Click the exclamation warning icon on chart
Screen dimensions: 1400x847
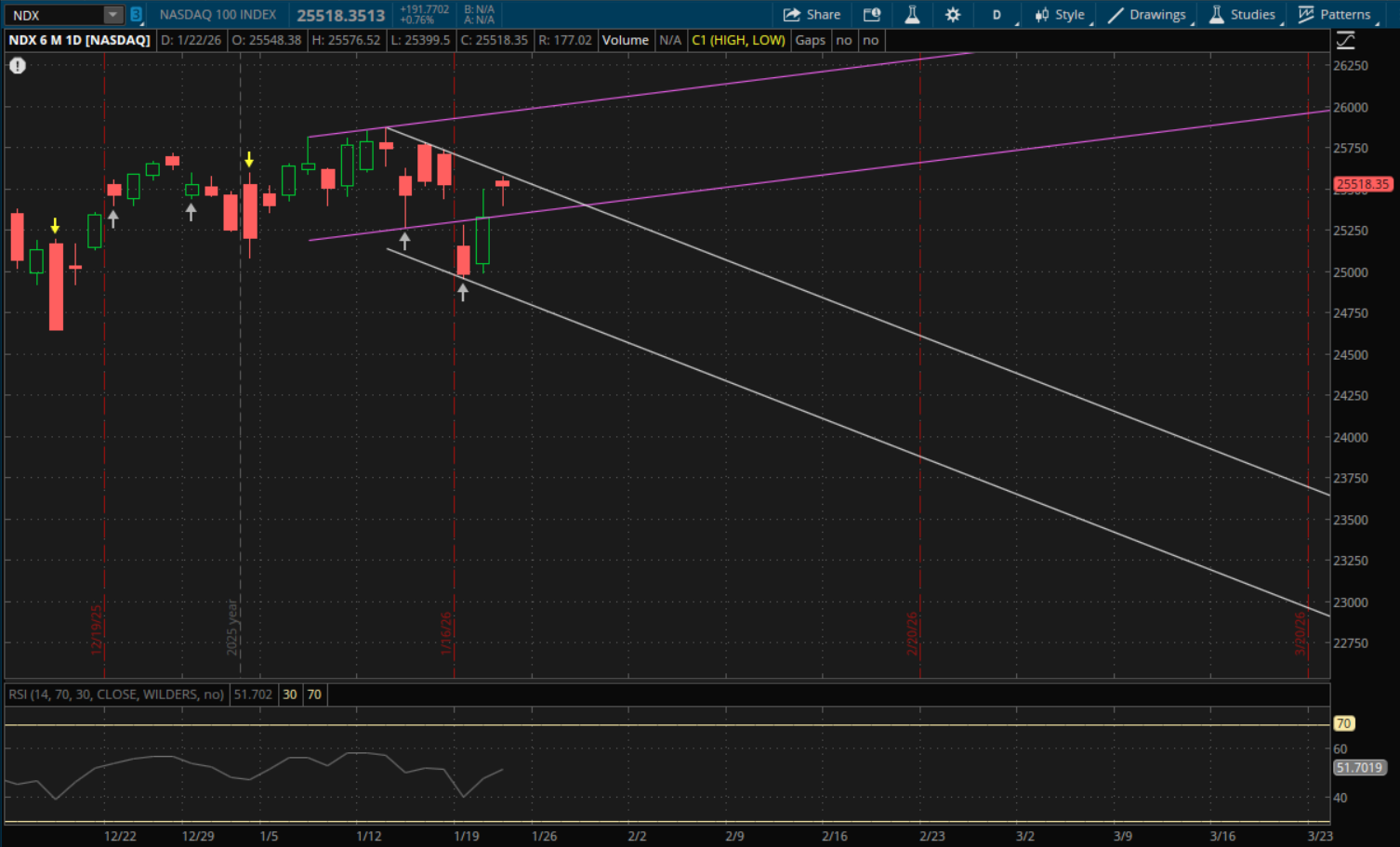18,65
